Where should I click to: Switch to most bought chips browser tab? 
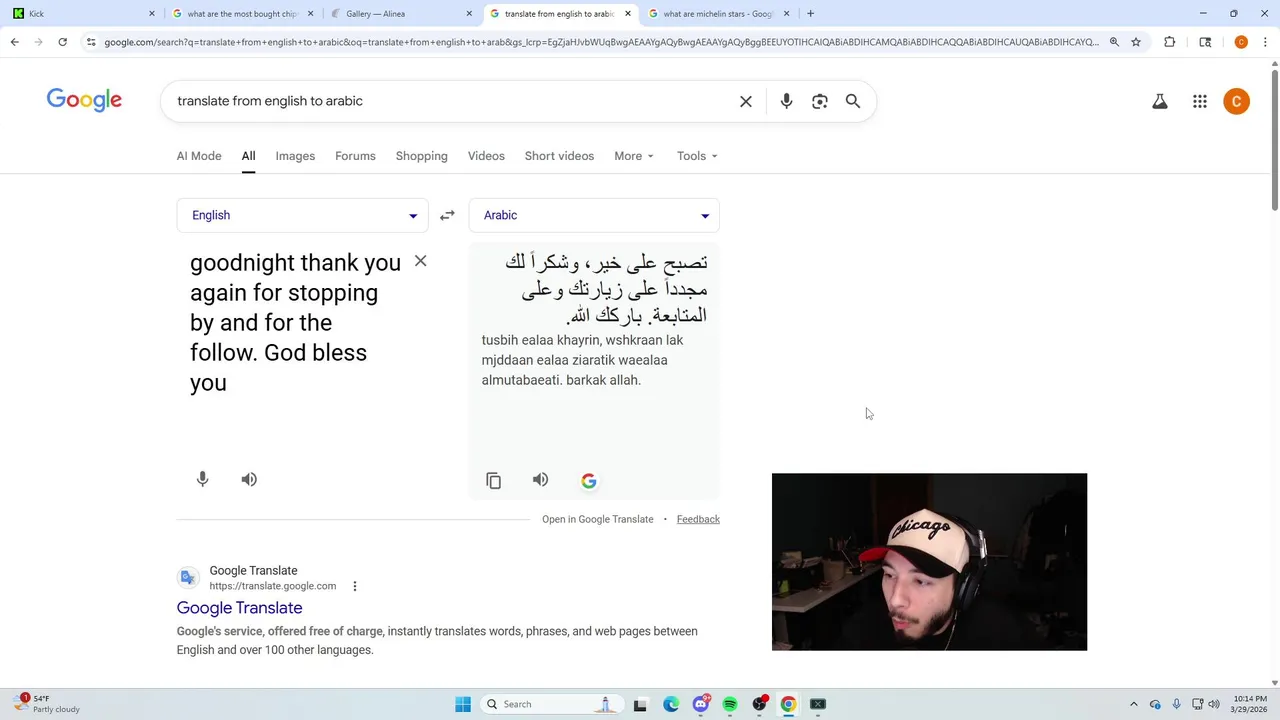tap(242, 14)
